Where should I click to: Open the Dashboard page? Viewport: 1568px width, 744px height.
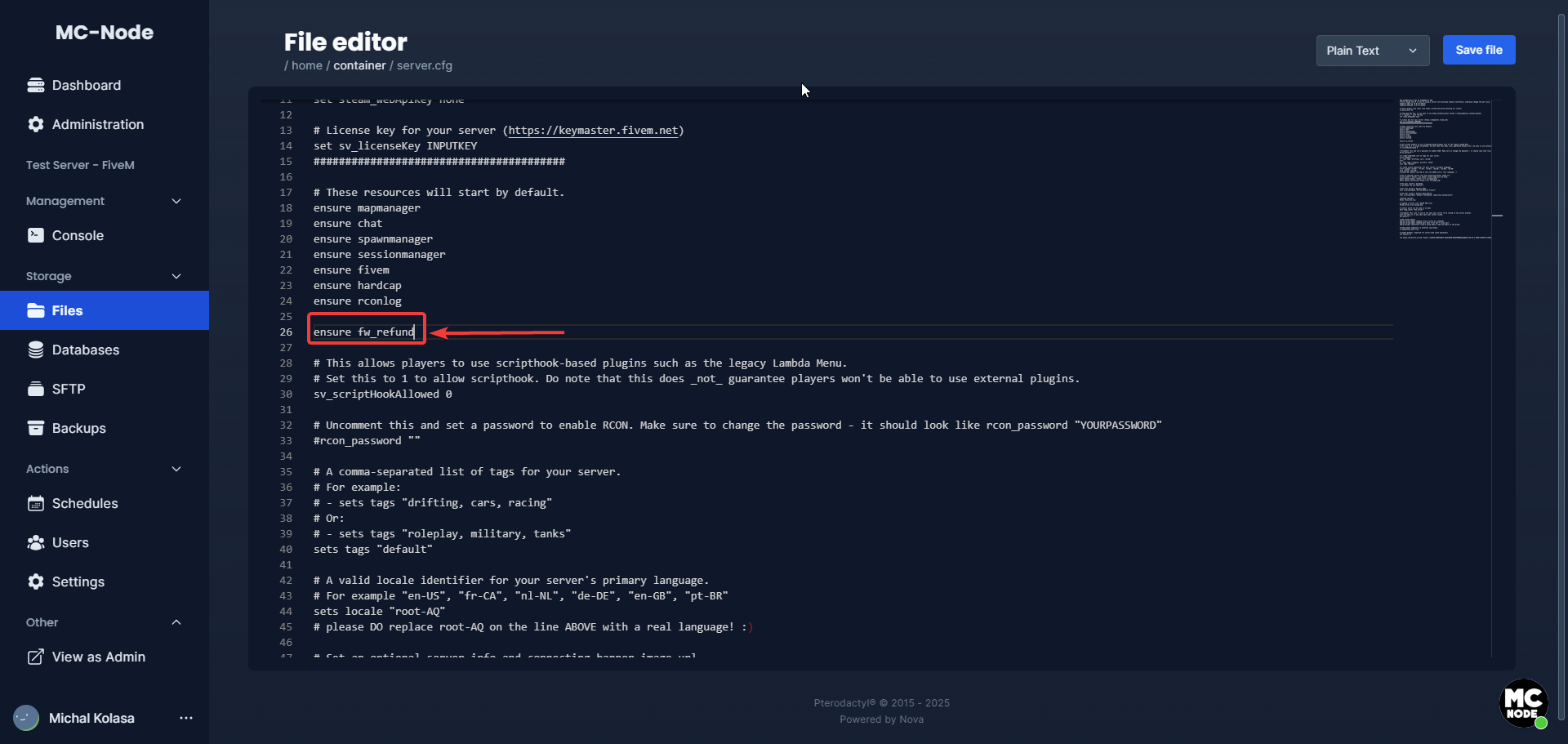click(105, 85)
